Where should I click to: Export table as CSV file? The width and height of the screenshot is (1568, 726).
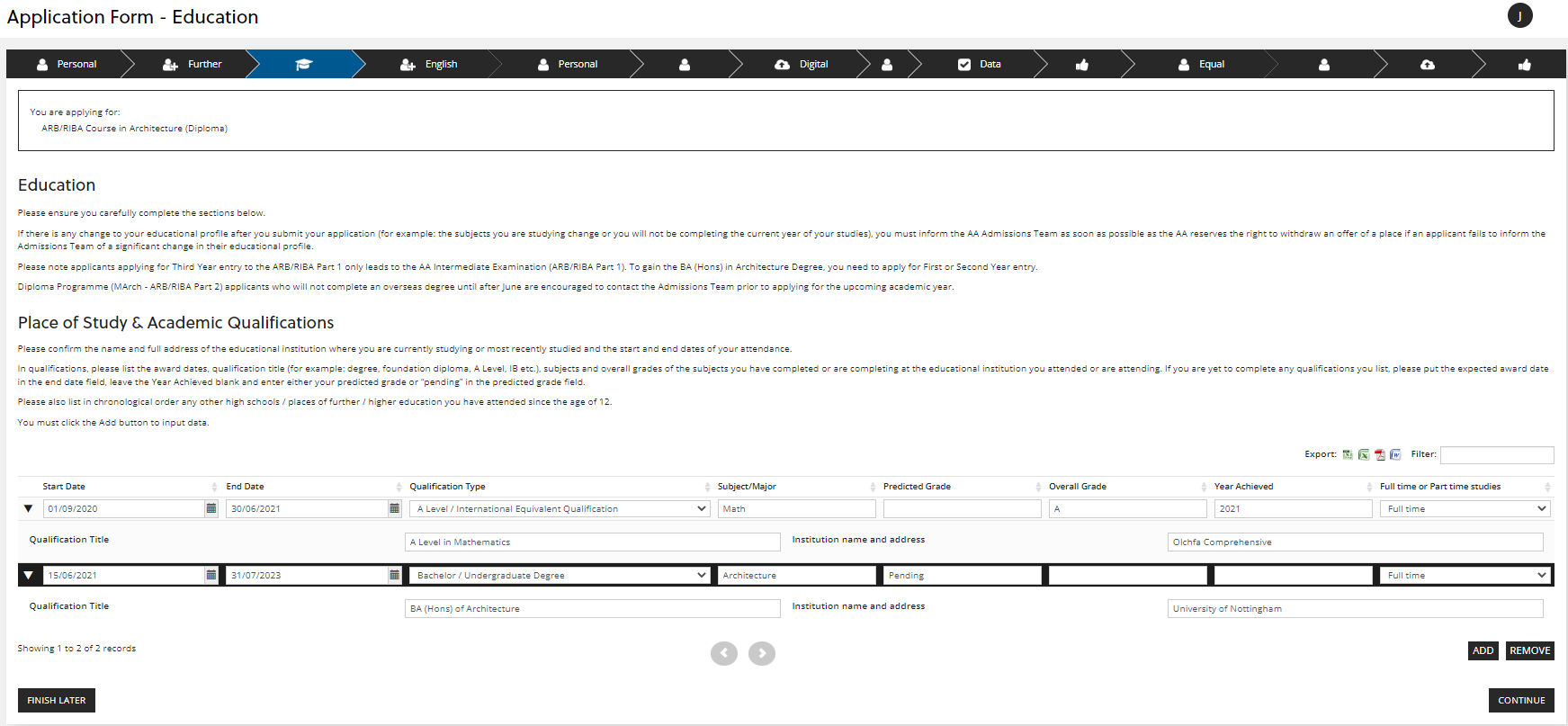[1348, 455]
